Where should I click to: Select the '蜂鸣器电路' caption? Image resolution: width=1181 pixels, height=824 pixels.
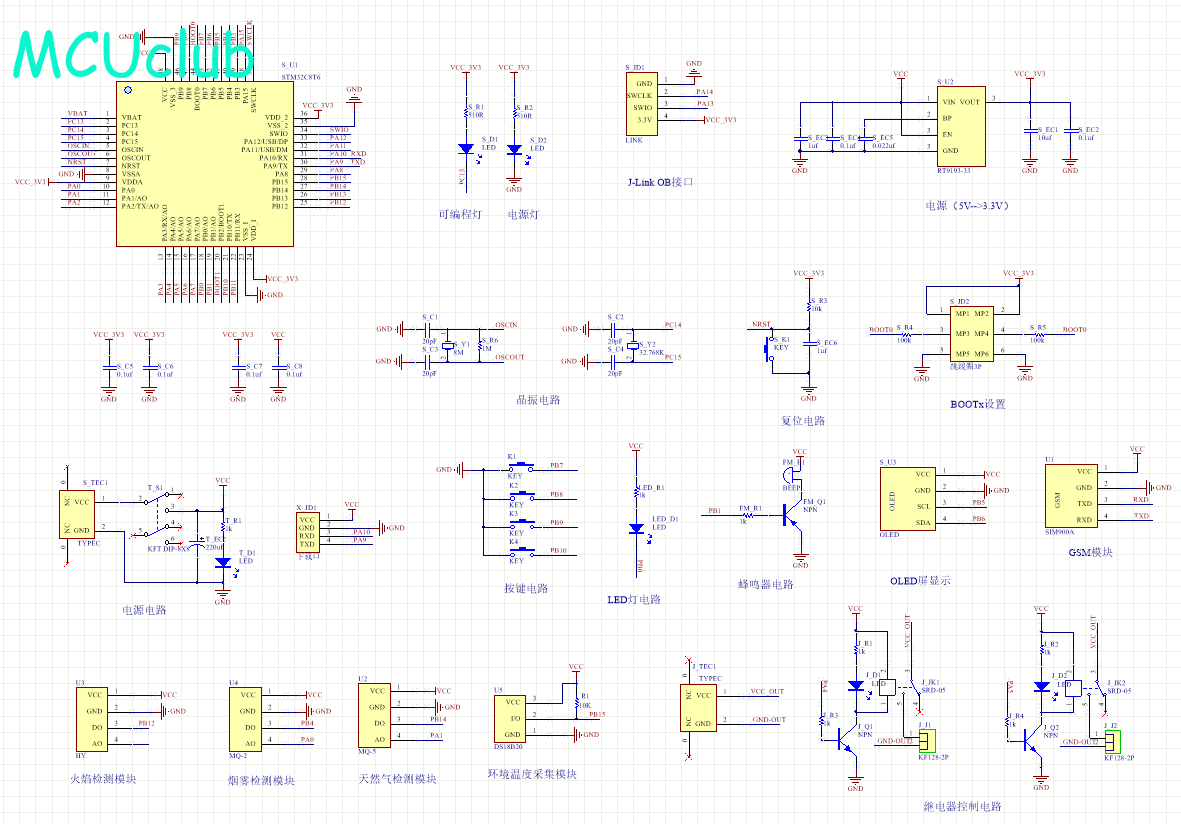(765, 584)
